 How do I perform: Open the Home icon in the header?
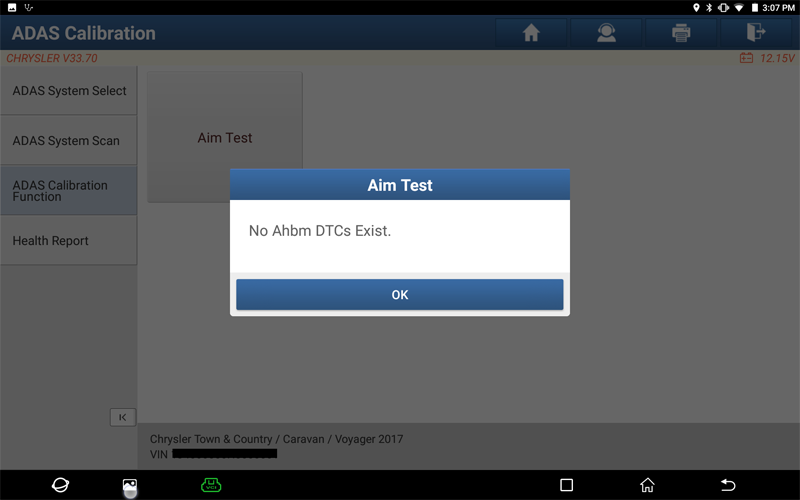(531, 33)
